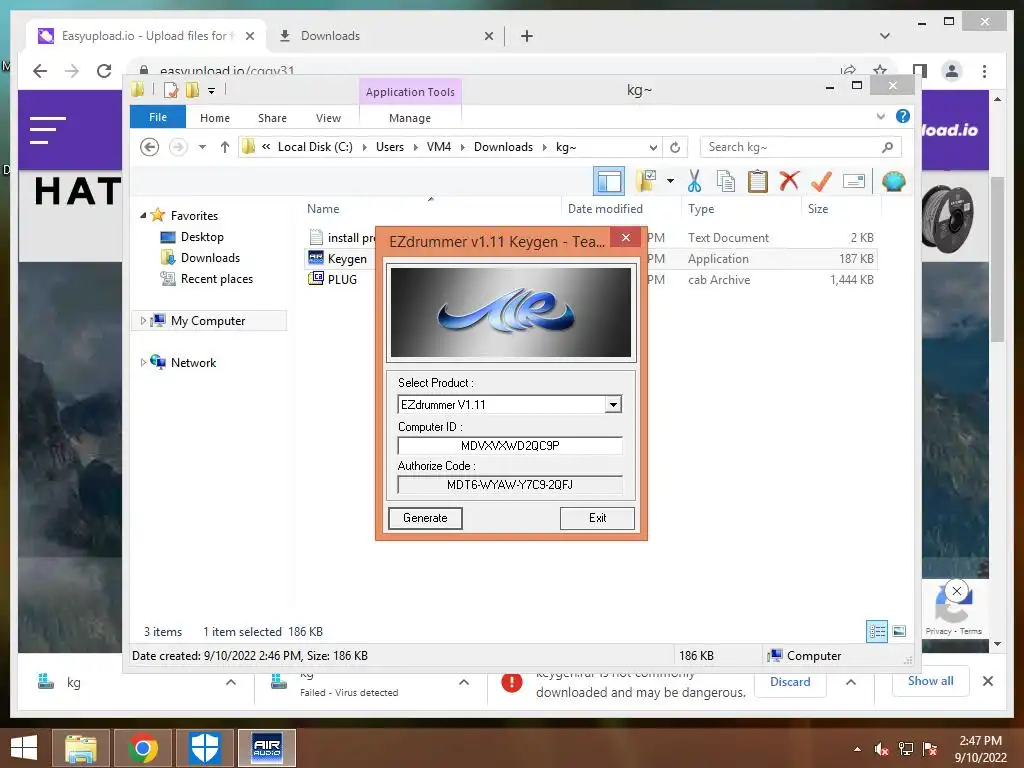Click the folder options toolbar icon
The image size is (1024, 768).
coord(647,181)
